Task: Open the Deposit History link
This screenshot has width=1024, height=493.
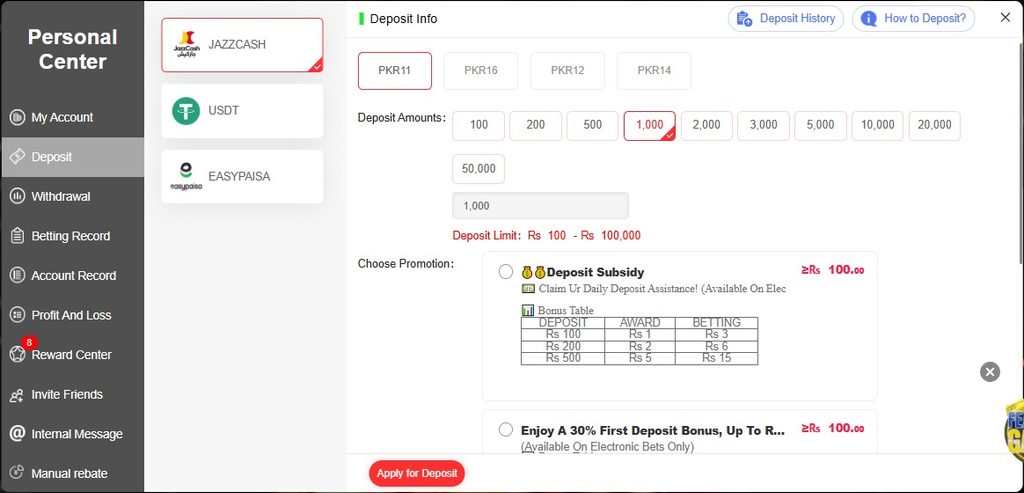Action: 786,18
